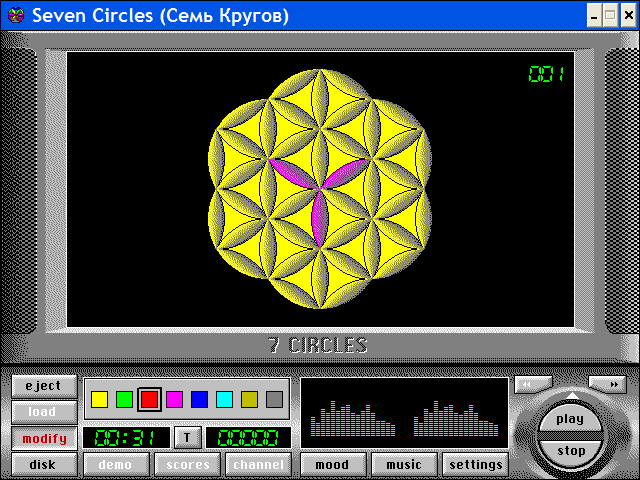The height and width of the screenshot is (480, 640).
Task: Click the magenta petal pointing upper-right
Action: pyautogui.click(x=346, y=173)
